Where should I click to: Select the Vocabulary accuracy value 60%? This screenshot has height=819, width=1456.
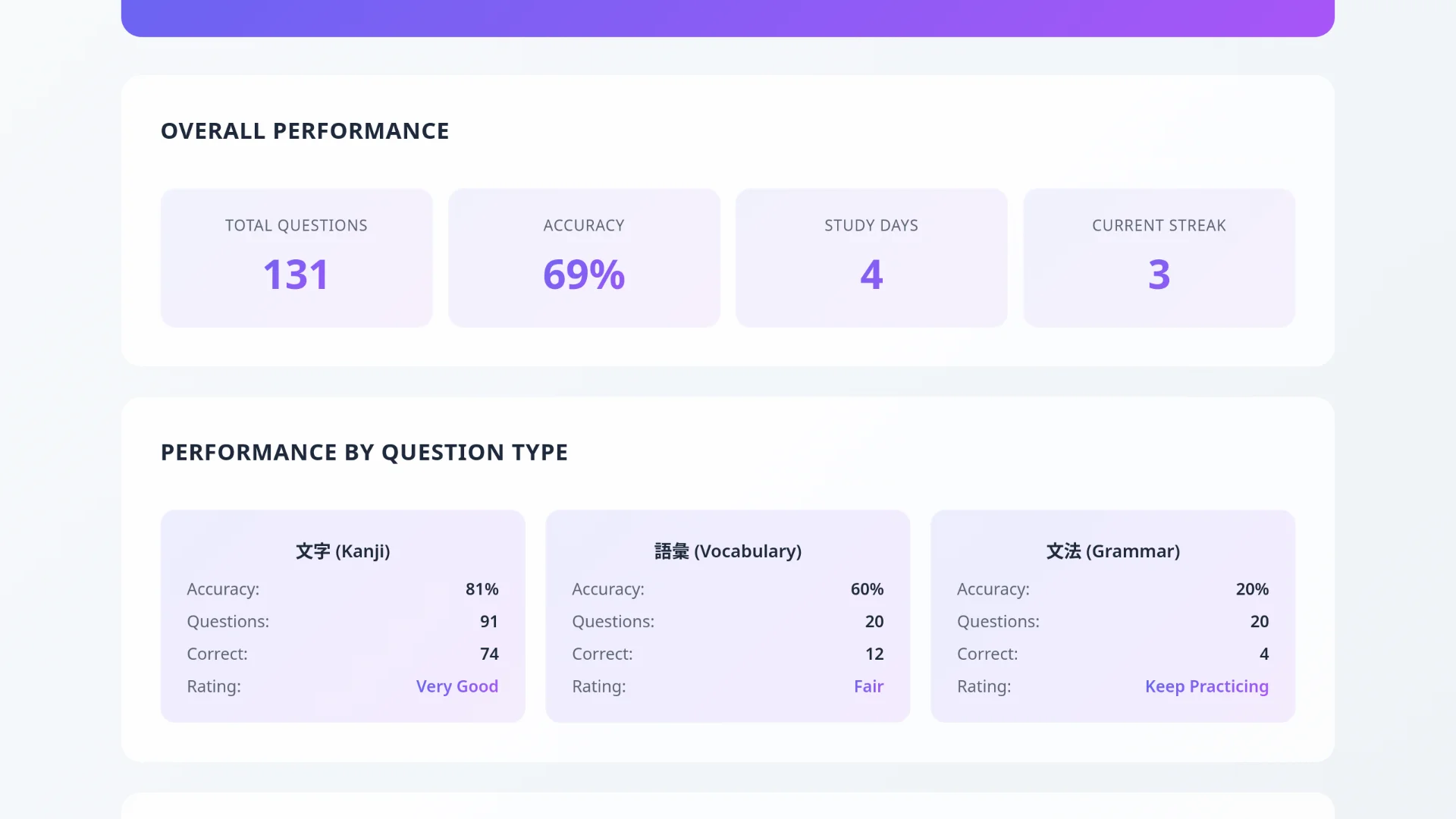pyautogui.click(x=866, y=589)
